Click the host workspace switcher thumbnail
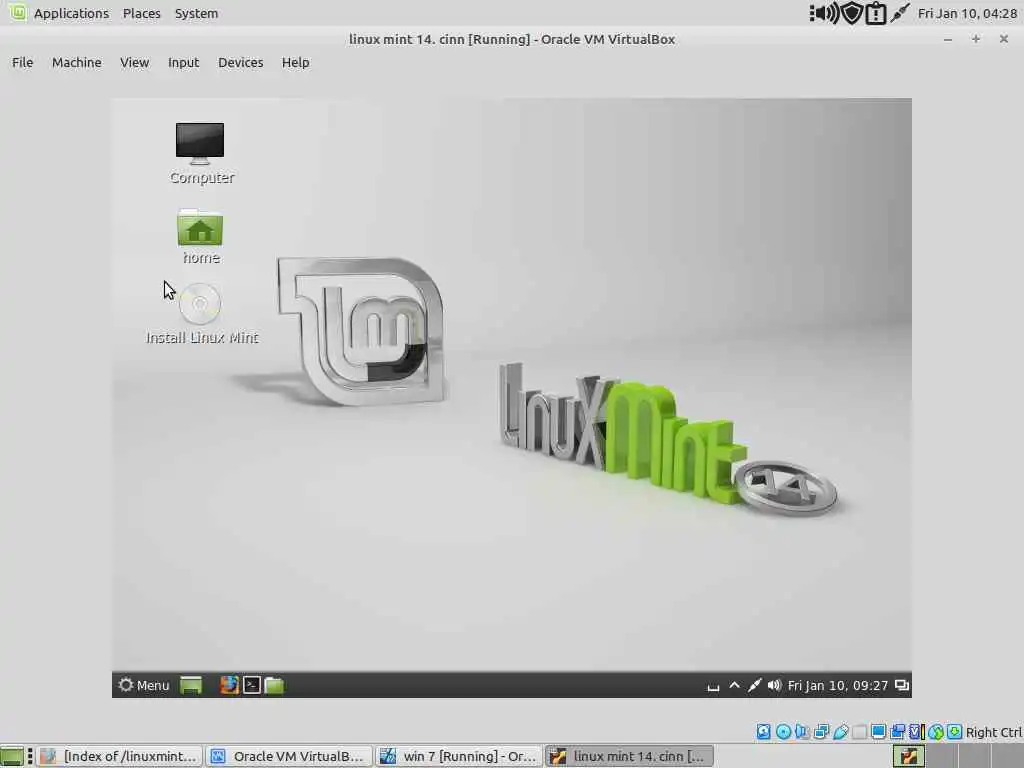The width and height of the screenshot is (1024, 768). [908, 756]
